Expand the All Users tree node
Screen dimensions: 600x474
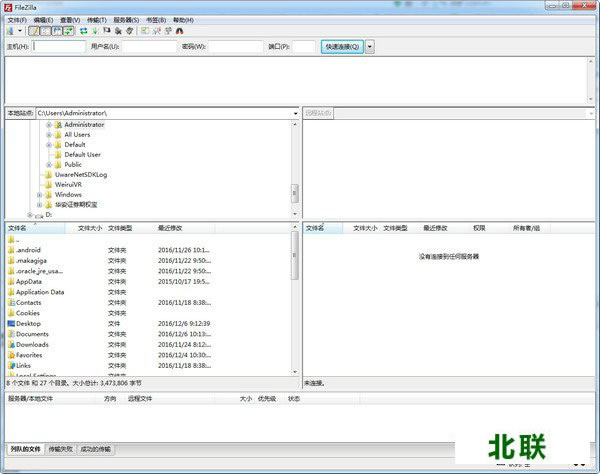(x=49, y=135)
